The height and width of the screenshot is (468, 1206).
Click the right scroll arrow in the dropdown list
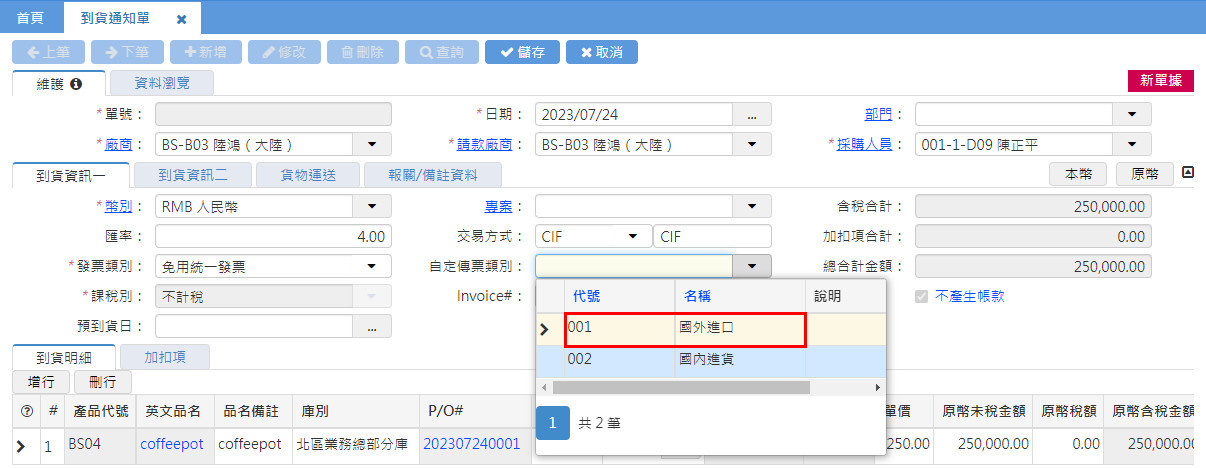tap(878, 387)
